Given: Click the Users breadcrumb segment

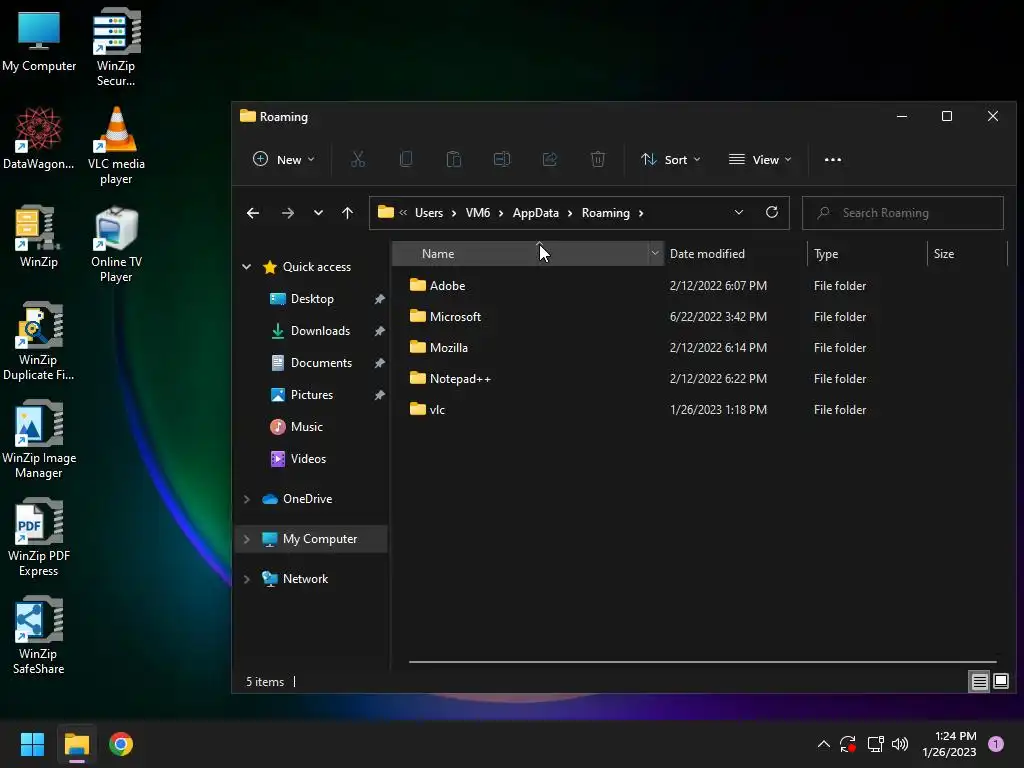Looking at the screenshot, I should [x=428, y=213].
